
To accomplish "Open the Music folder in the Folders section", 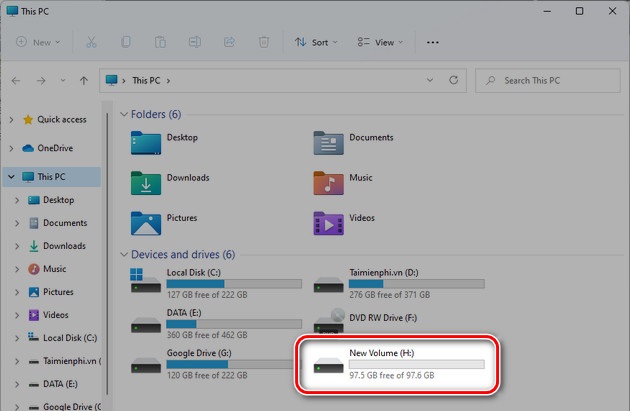I will point(329,183).
